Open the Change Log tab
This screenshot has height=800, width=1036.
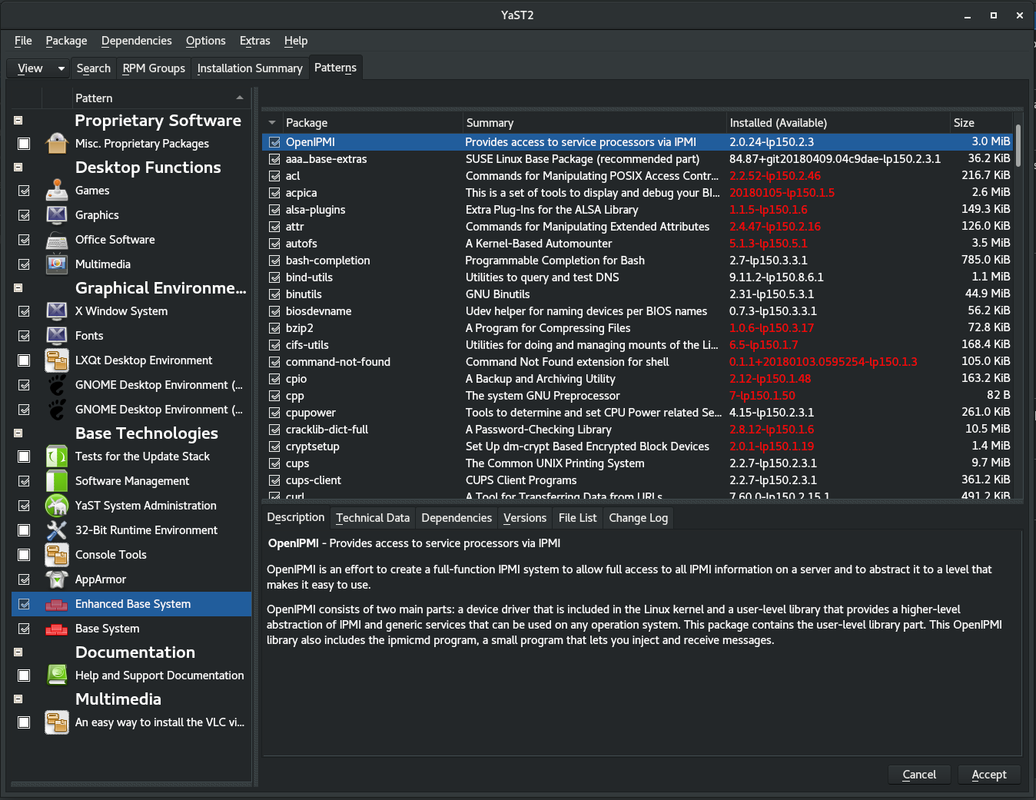pyautogui.click(x=638, y=518)
